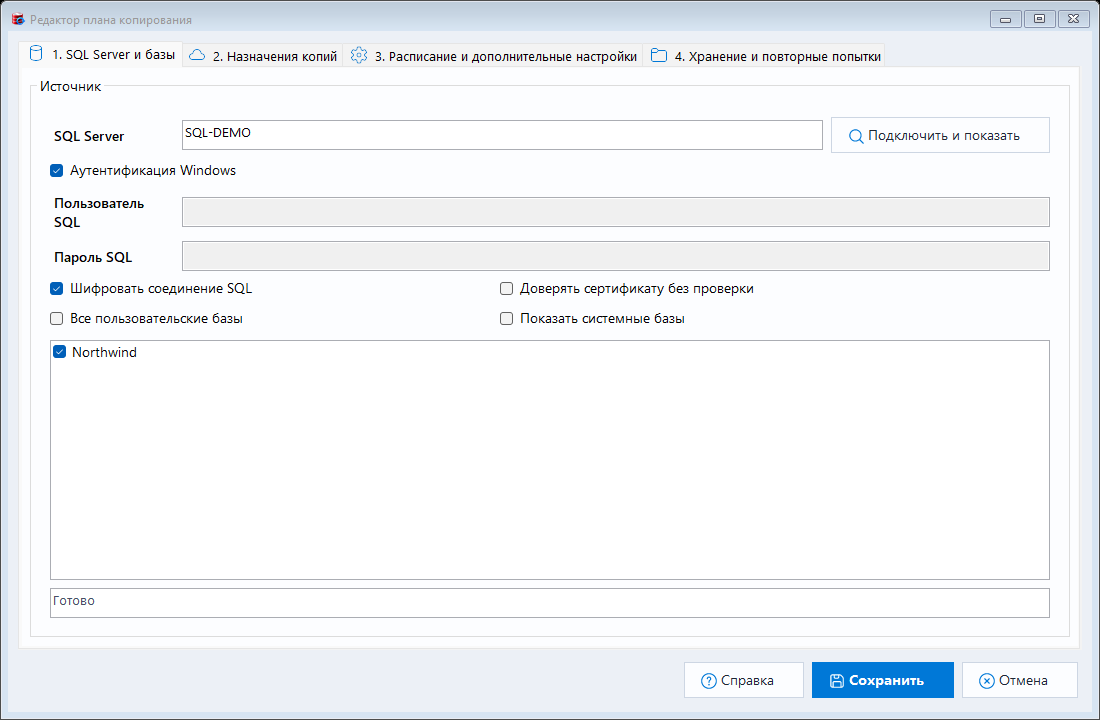Disable 'Шифровать соединение SQL' checkbox
This screenshot has width=1100, height=720.
pyautogui.click(x=57, y=288)
